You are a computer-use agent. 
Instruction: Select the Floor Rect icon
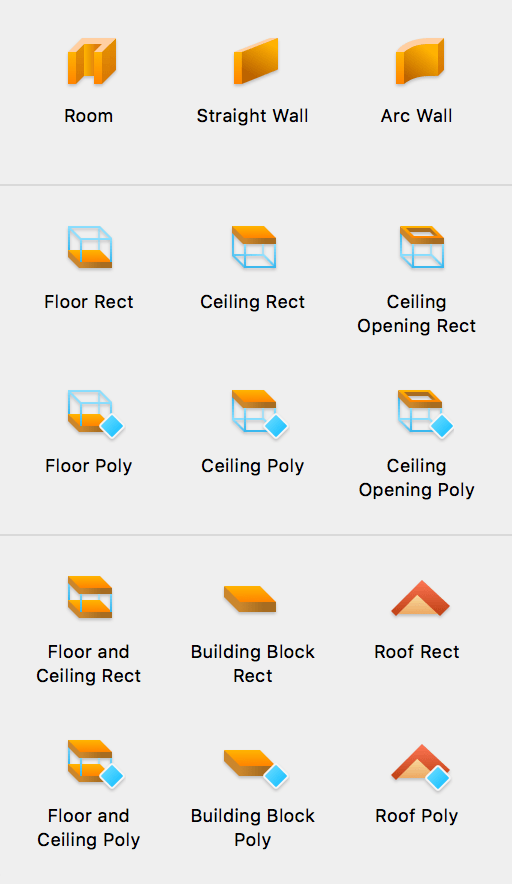coord(90,247)
